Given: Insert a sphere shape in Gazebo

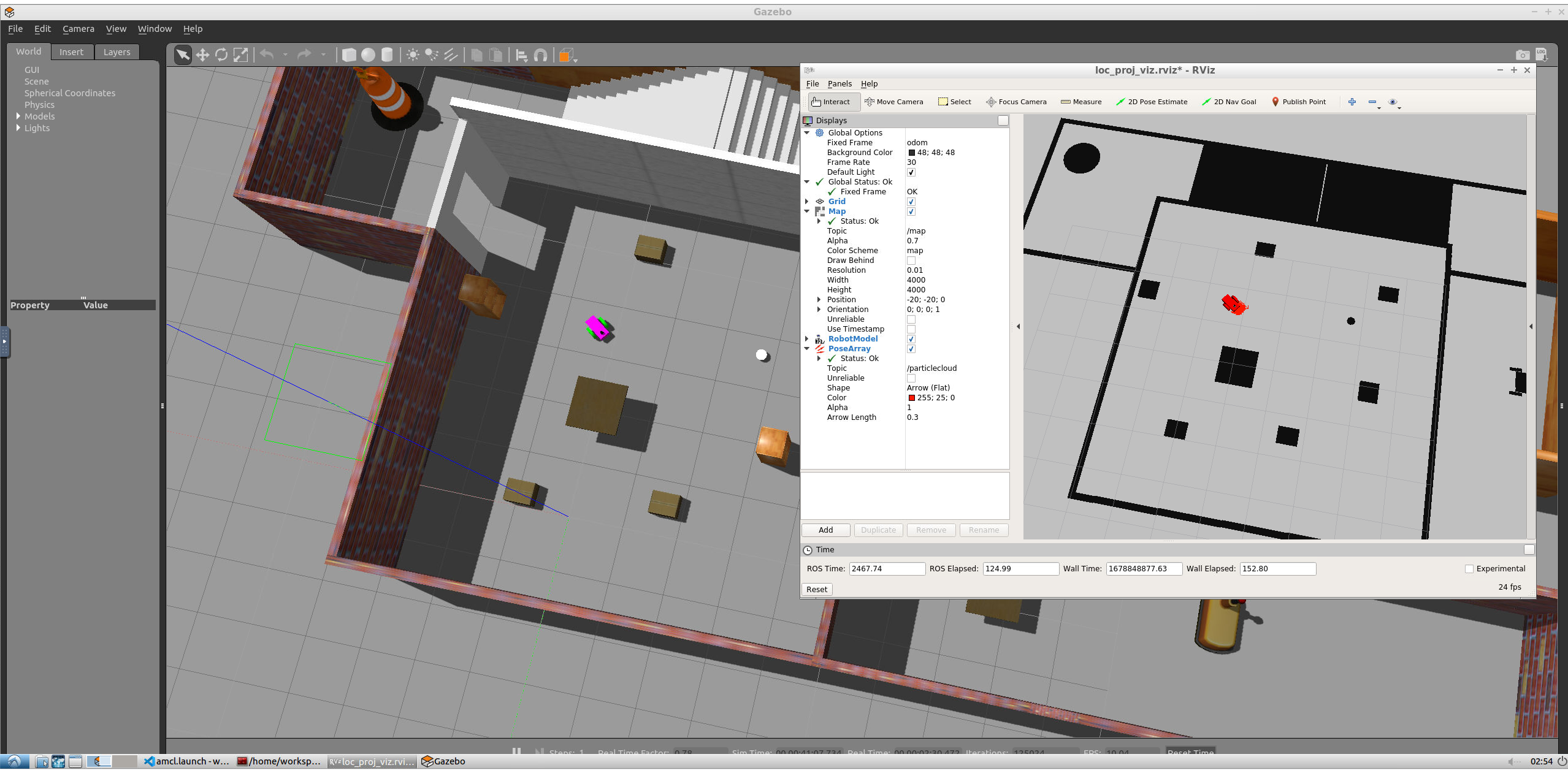Looking at the screenshot, I should tap(368, 55).
